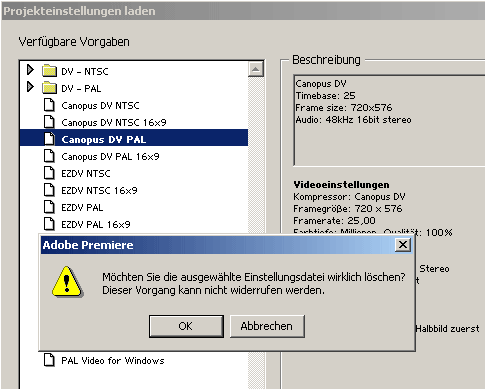This screenshot has height=389, width=485.
Task: Select the Canopus DV PAL 16x9 preset
Action: 110,157
